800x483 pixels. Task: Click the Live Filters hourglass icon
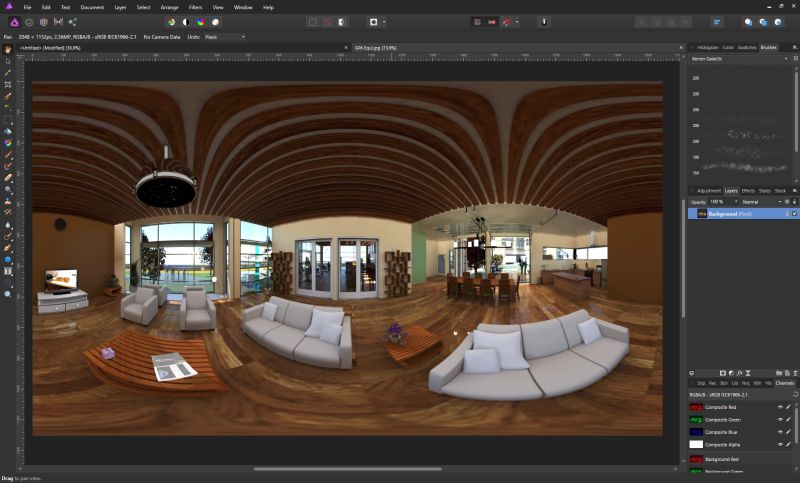748,373
